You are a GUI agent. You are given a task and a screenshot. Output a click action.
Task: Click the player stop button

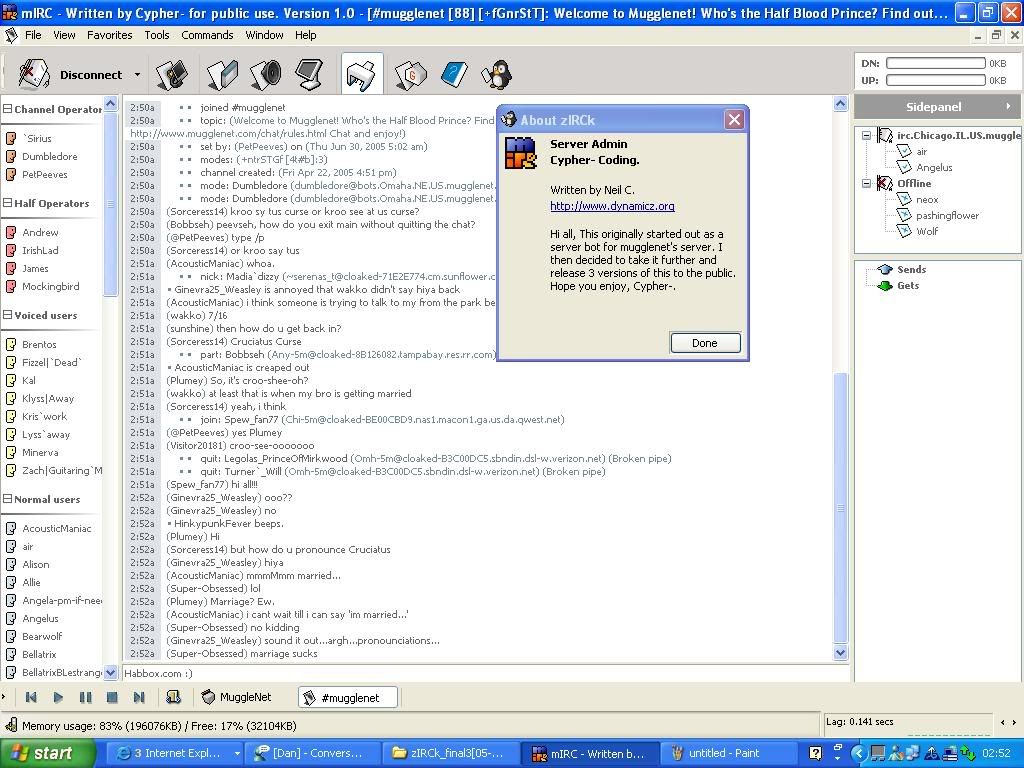pyautogui.click(x=112, y=697)
